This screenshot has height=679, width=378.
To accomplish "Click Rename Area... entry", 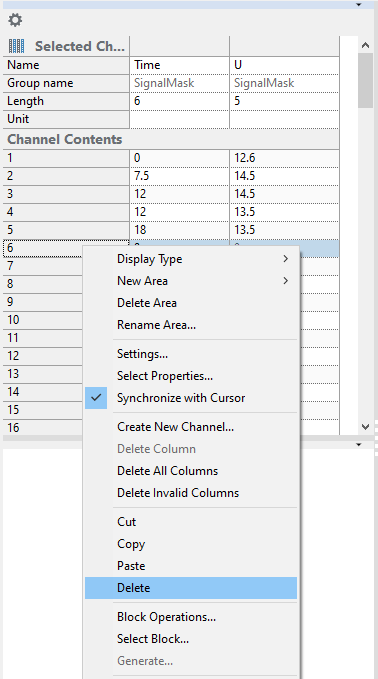I will tap(156, 325).
